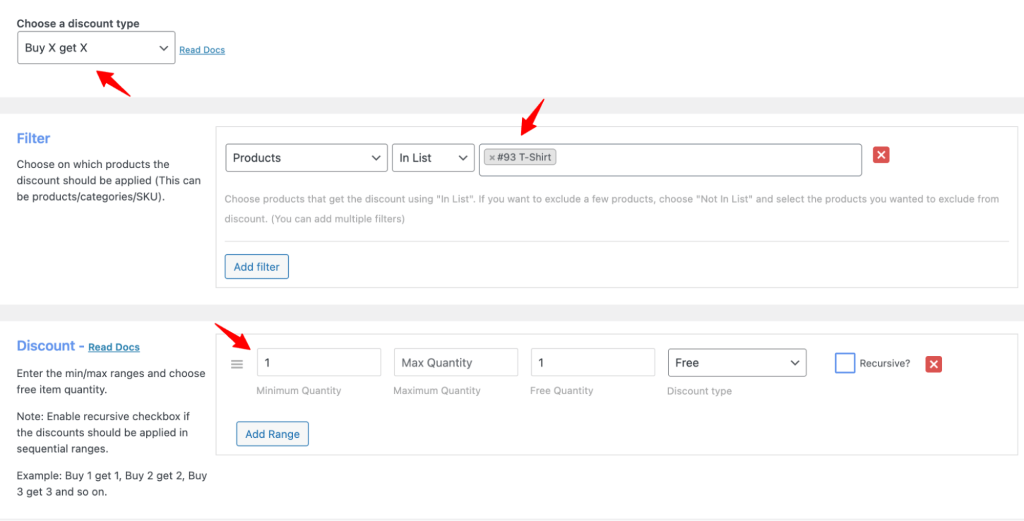This screenshot has width=1024, height=521.
Task: Click the Filter section heading
Action: pyautogui.click(x=33, y=138)
